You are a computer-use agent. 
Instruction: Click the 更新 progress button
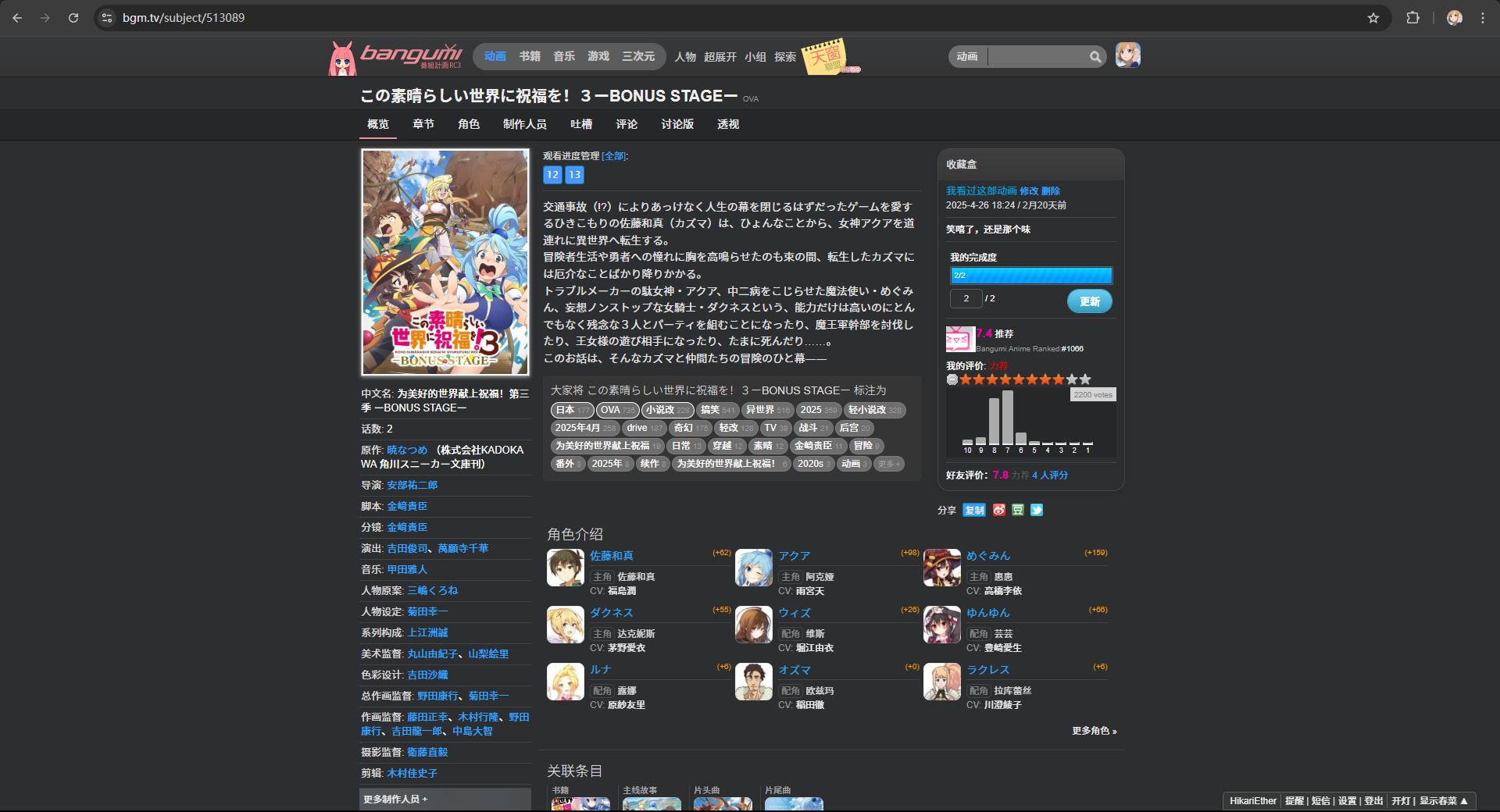point(1090,301)
